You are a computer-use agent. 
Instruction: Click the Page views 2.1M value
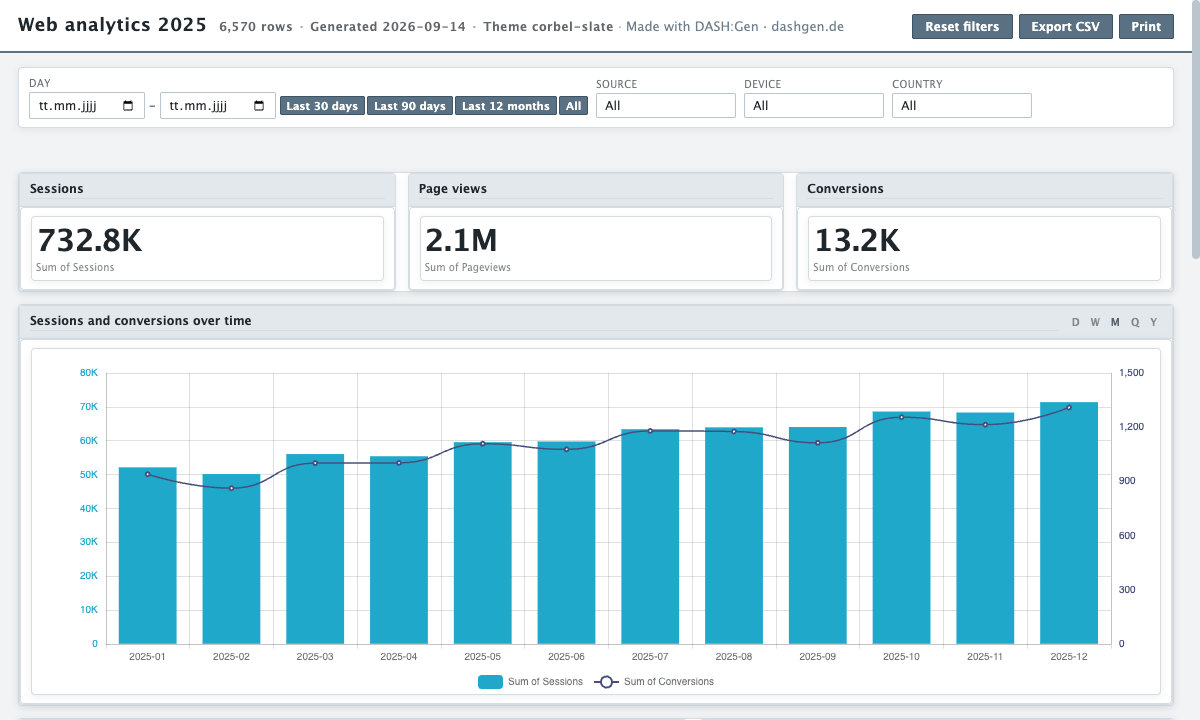461,241
